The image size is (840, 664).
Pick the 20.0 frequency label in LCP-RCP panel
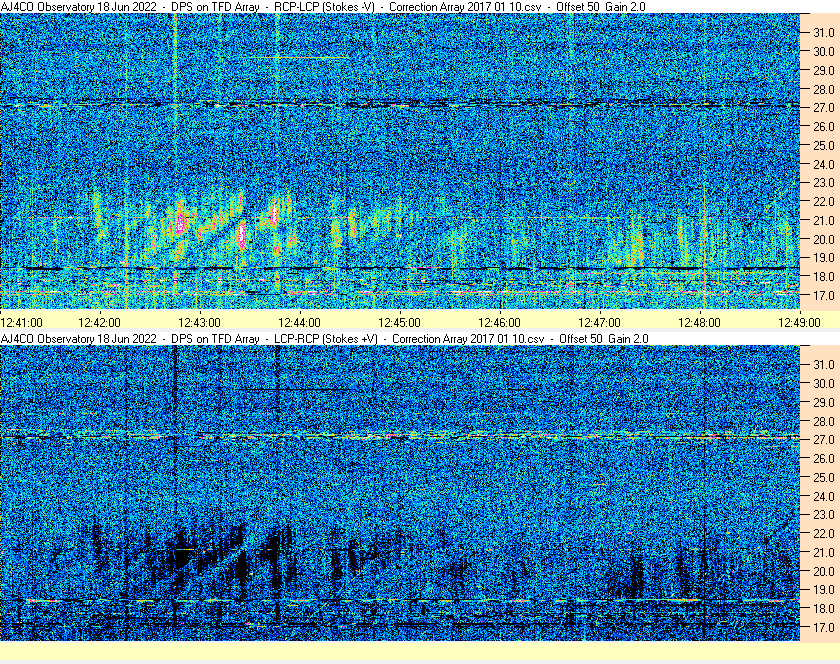tap(824, 571)
